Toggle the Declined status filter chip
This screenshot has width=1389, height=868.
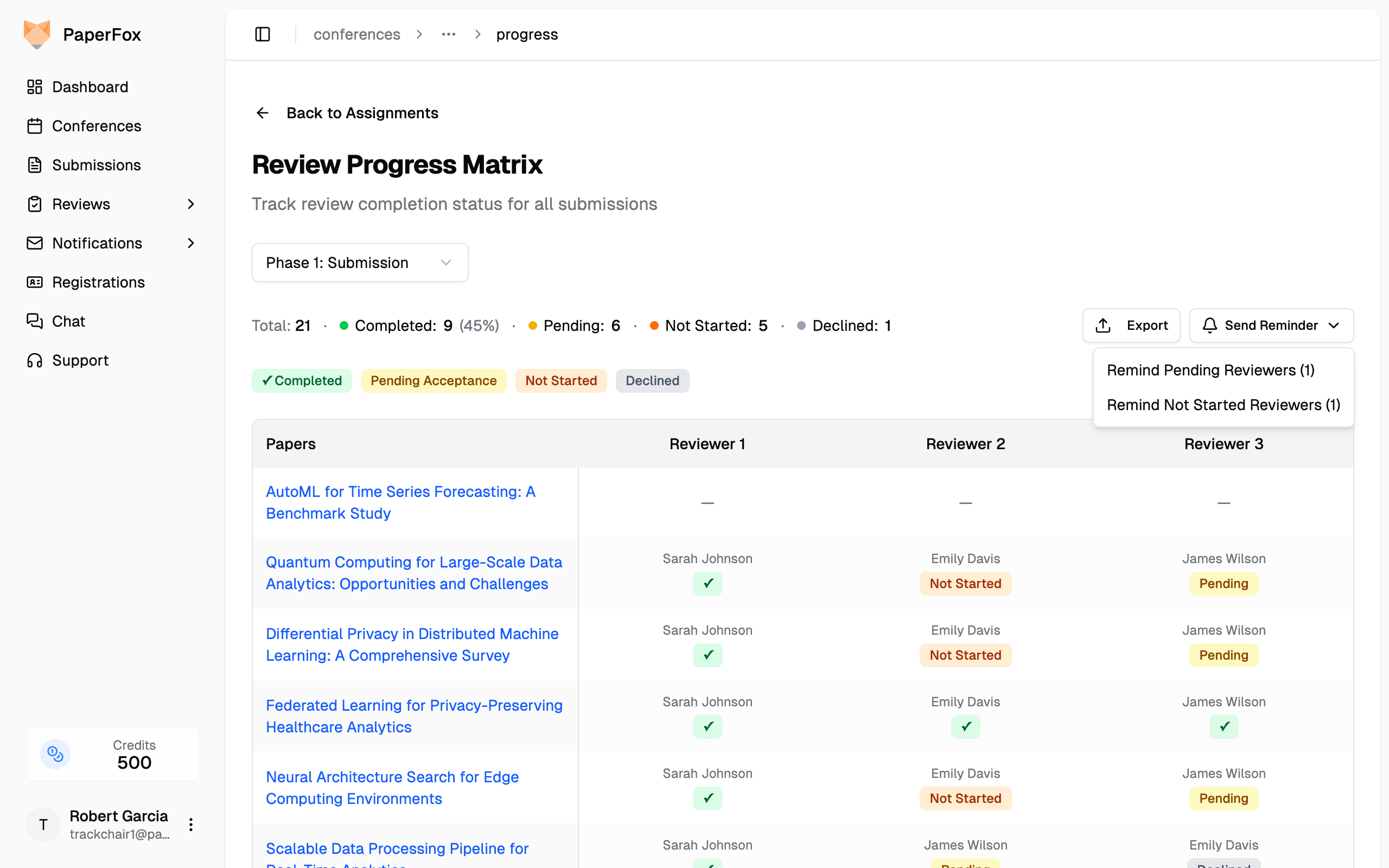pos(652,381)
